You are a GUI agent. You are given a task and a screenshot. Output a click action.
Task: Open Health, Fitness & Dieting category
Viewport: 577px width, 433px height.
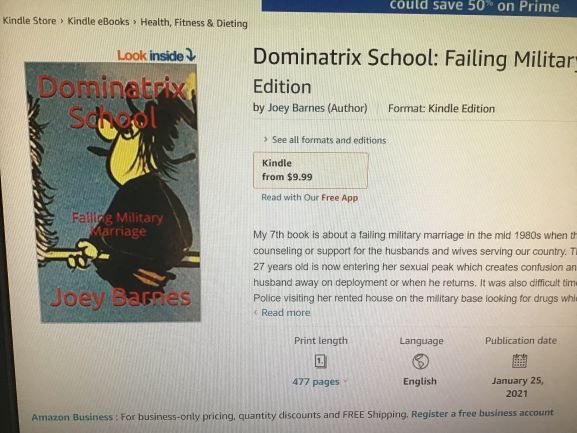pyautogui.click(x=194, y=23)
